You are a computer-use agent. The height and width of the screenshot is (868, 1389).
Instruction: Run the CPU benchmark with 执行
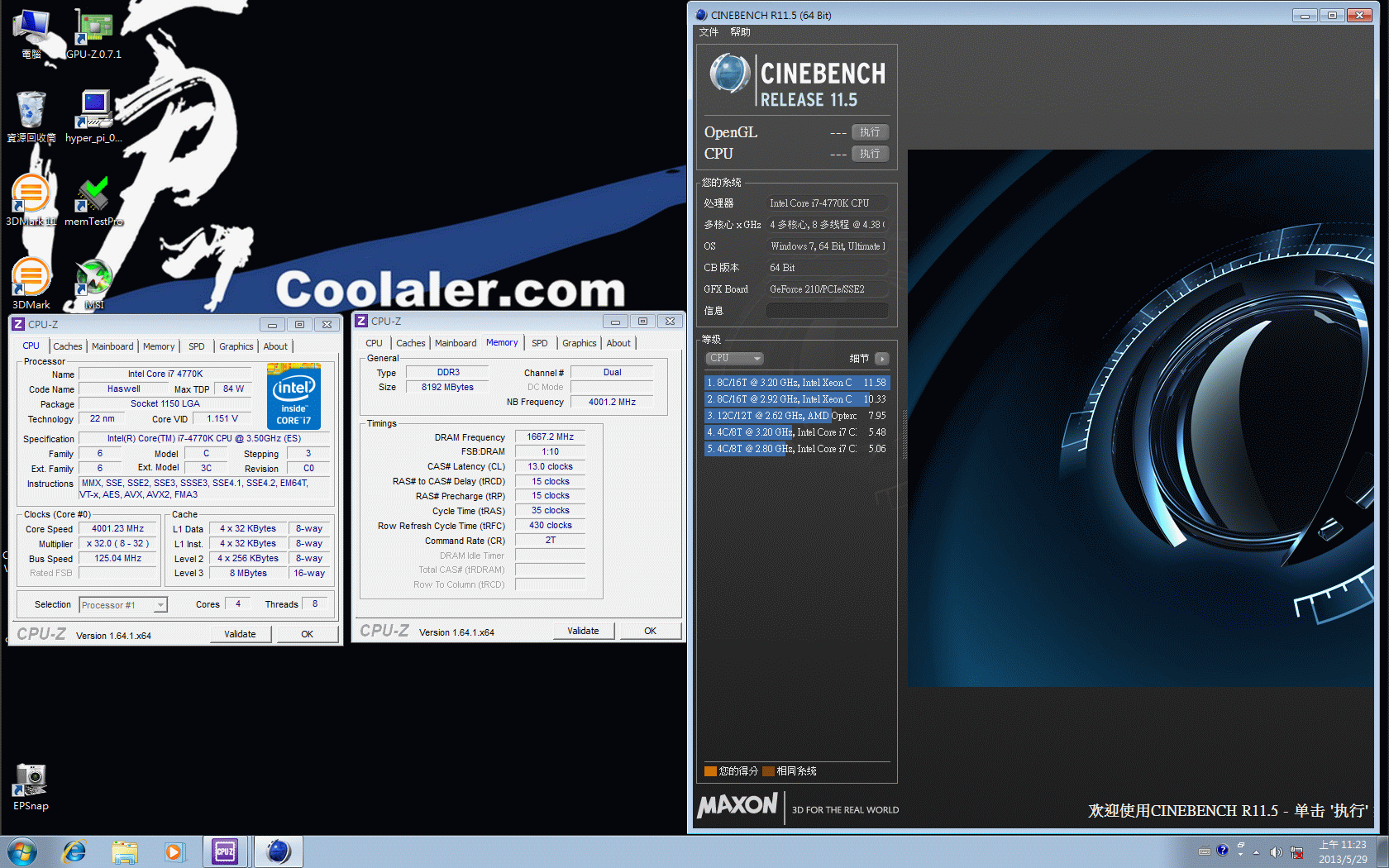[870, 154]
